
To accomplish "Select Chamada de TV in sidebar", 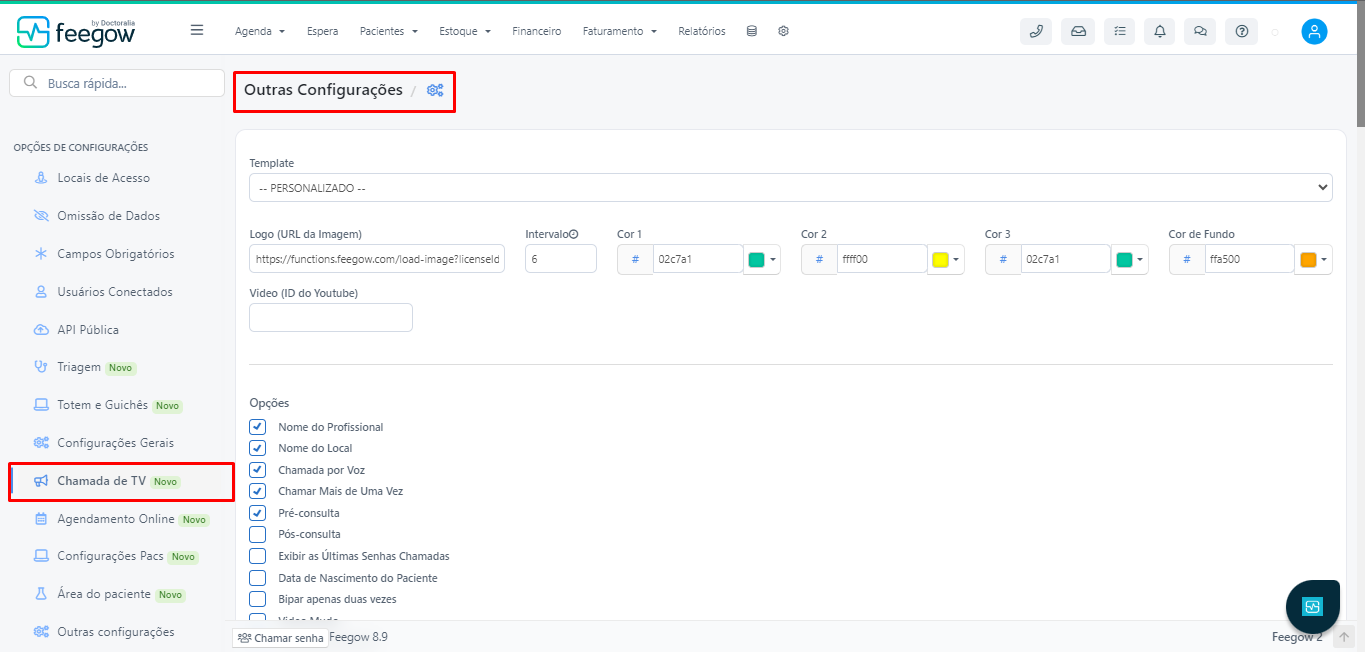I will click(102, 481).
